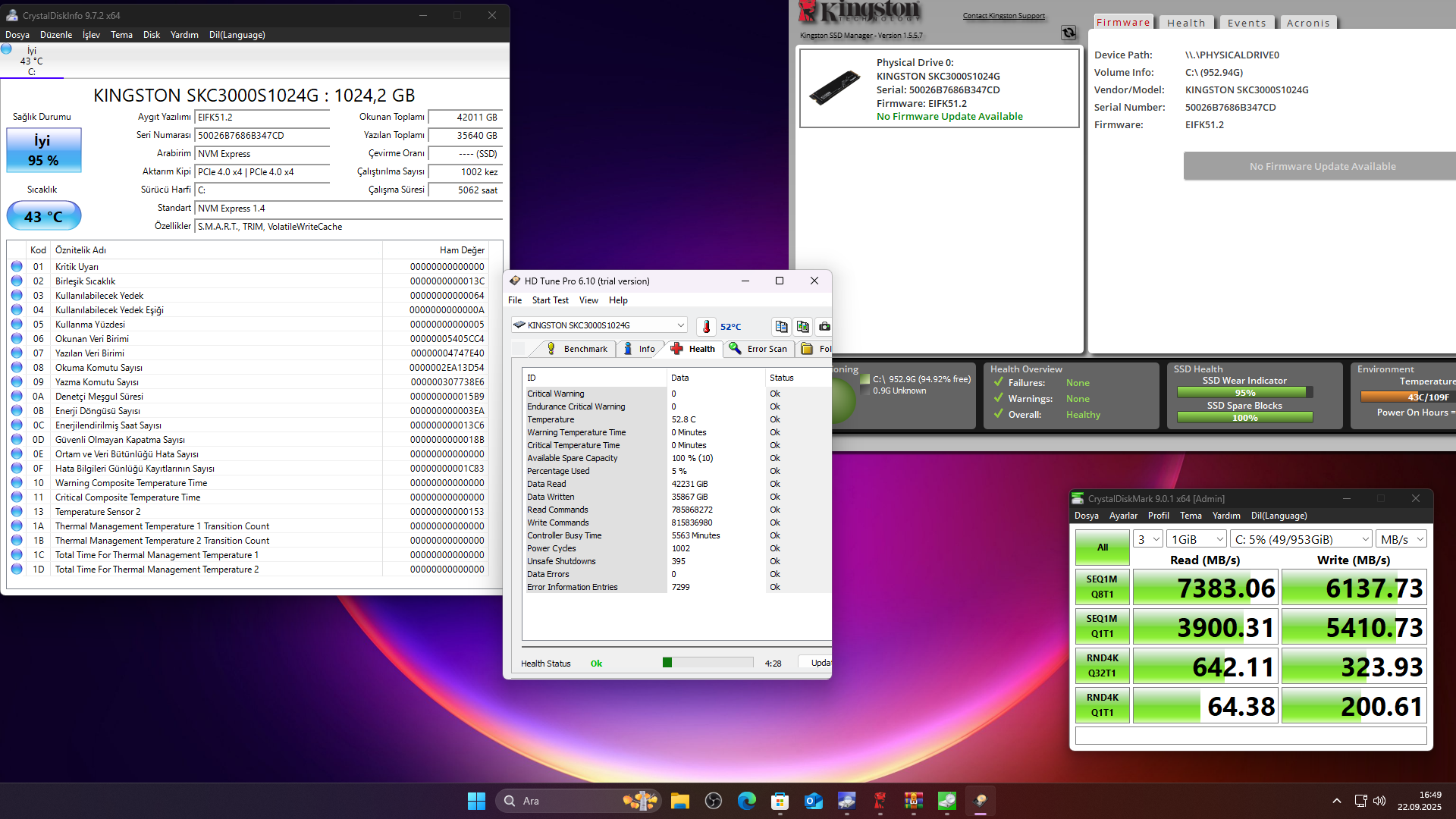1456x819 pixels.
Task: Click status dot for Birleşik Sıcaklık row
Action: (x=17, y=281)
